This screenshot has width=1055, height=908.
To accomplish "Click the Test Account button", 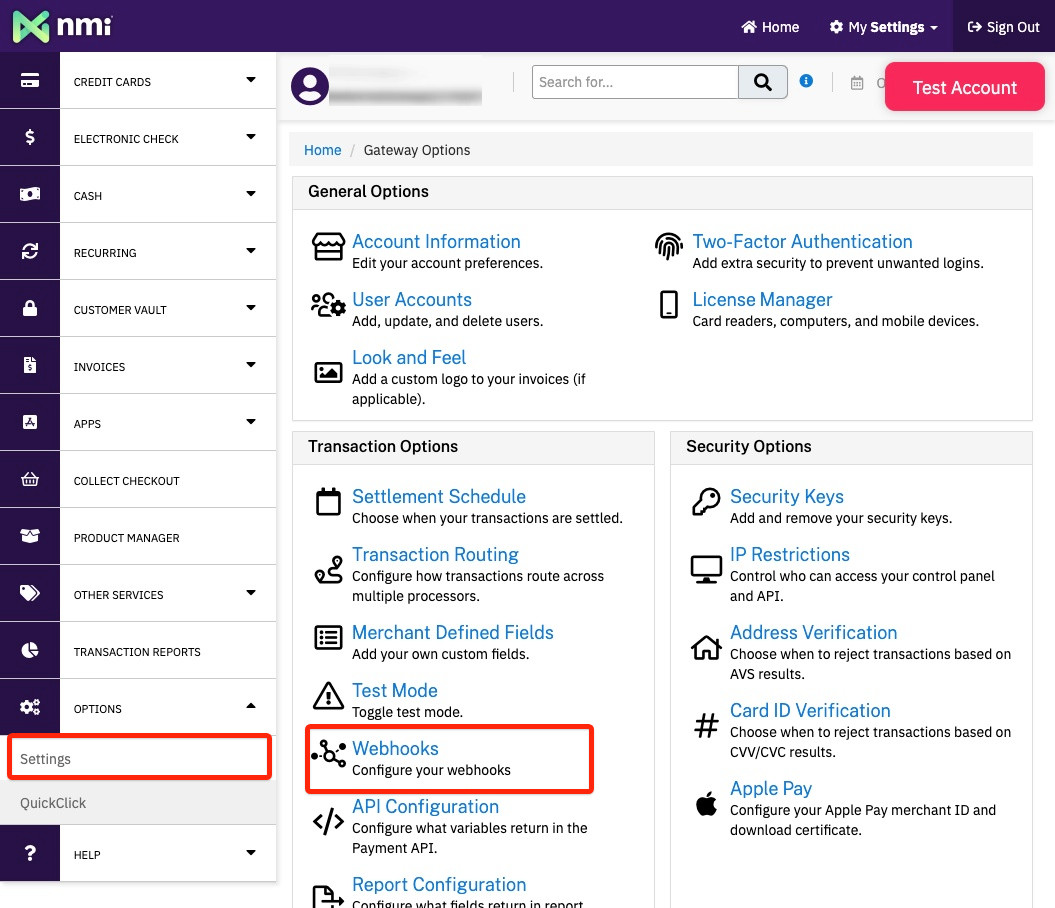I will coord(964,87).
